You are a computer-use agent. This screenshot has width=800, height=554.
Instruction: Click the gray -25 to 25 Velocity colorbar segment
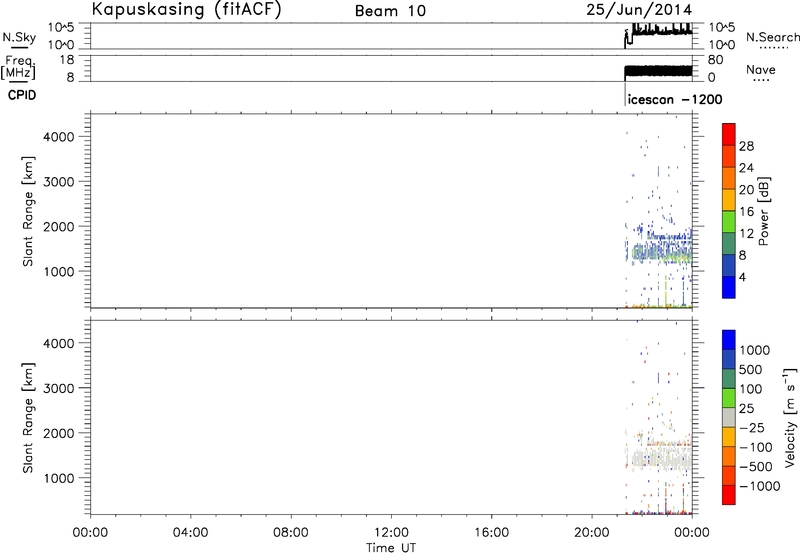coord(729,418)
